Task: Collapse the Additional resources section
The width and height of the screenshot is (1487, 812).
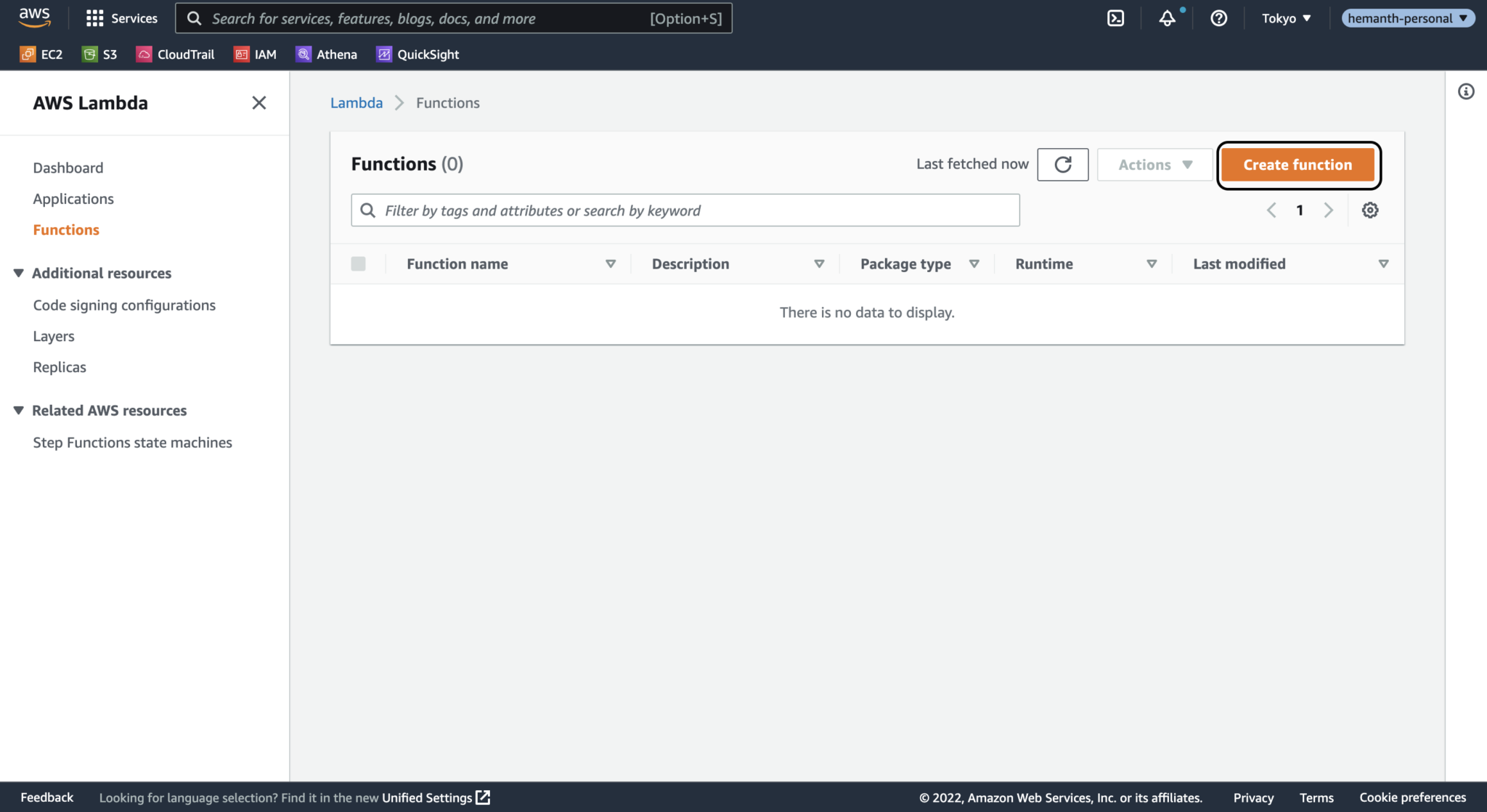Action: click(x=18, y=272)
